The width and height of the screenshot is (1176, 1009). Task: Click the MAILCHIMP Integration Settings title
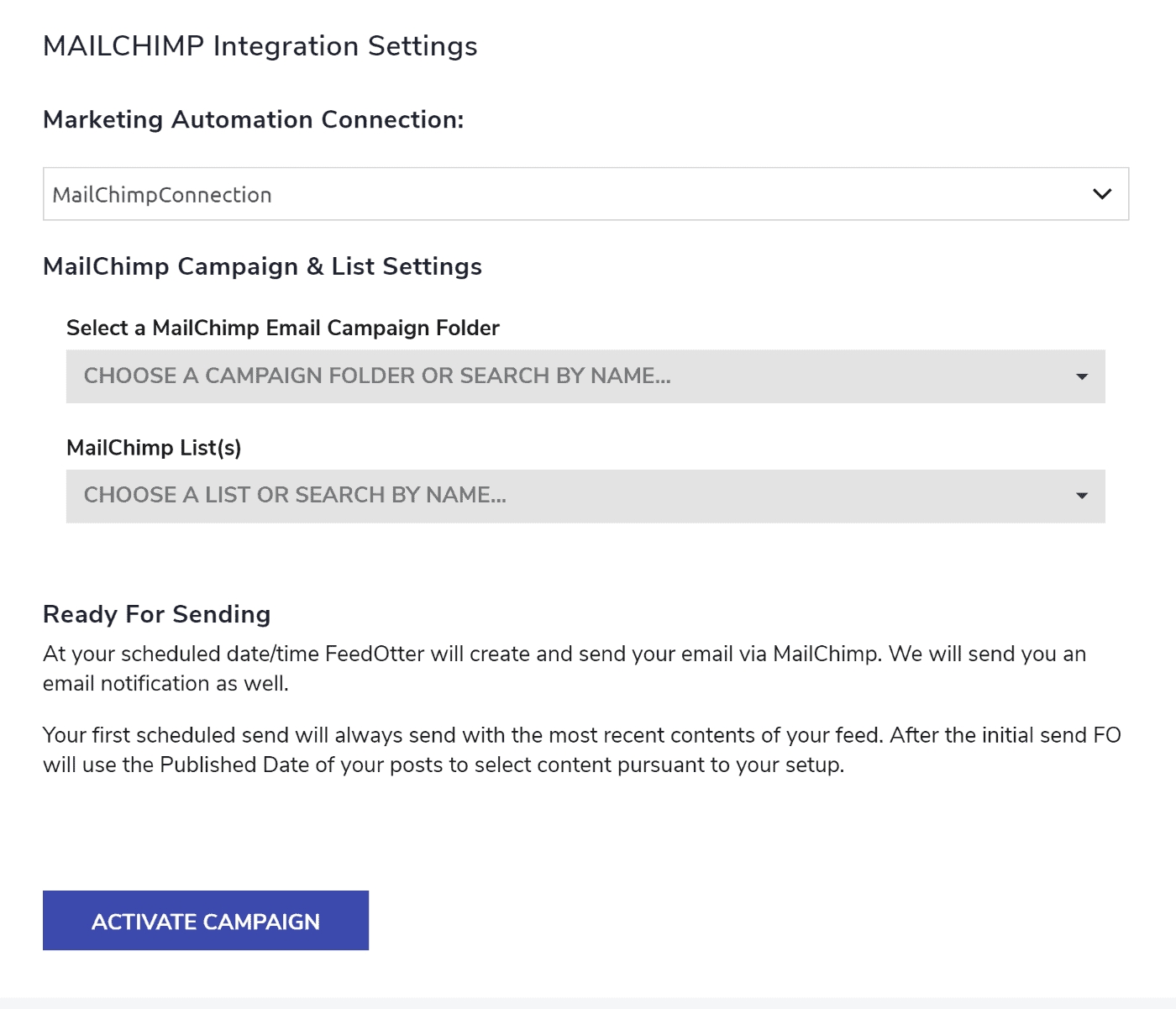tap(260, 46)
